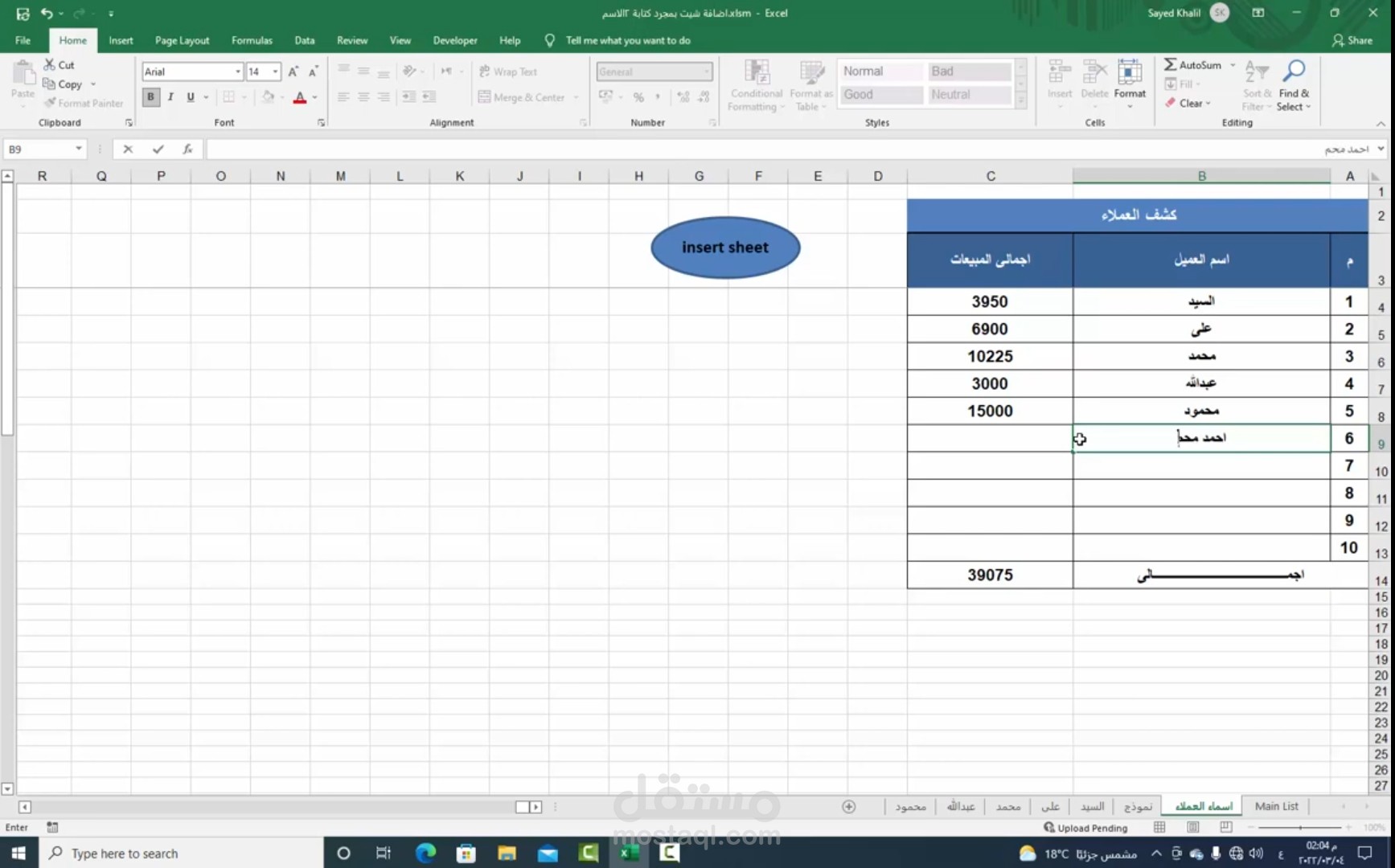Screen dimensions: 1395x868
Task: Click the Fill Color bucket icon
Action: [268, 97]
